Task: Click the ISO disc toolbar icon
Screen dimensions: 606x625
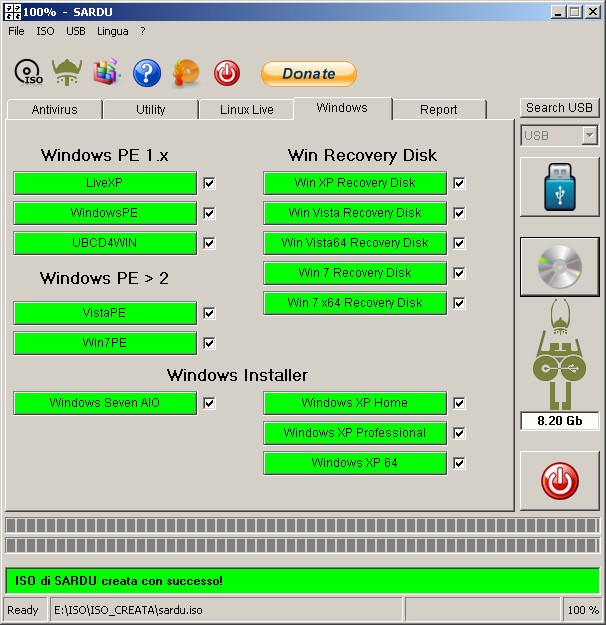Action: coord(28,73)
